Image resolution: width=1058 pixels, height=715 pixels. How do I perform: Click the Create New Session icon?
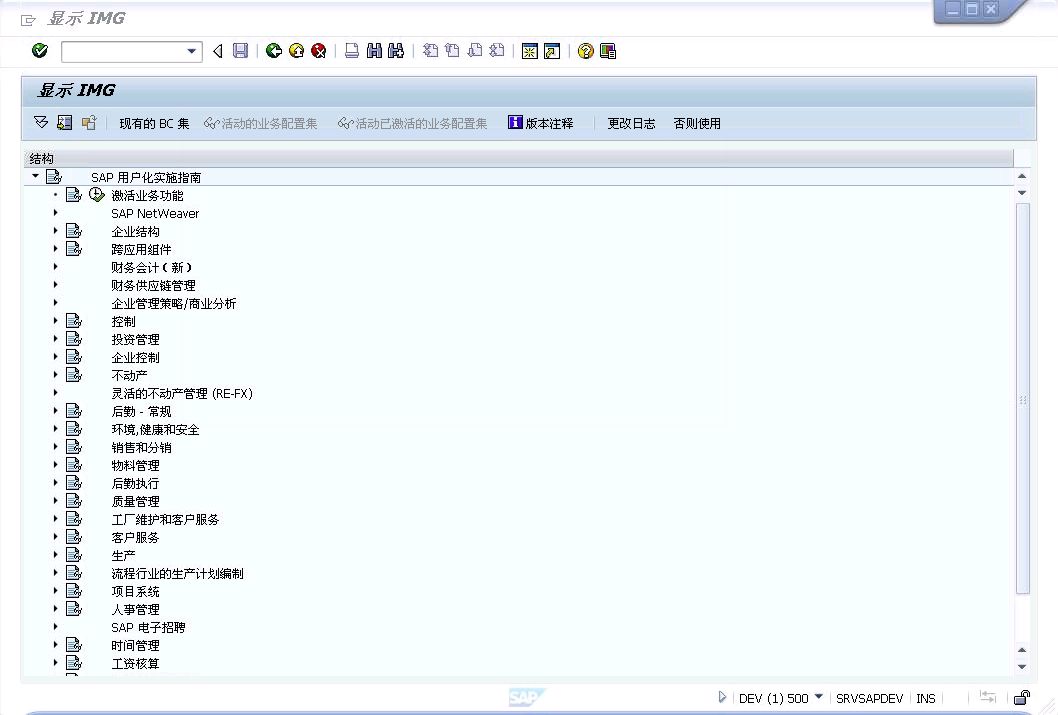click(x=530, y=51)
